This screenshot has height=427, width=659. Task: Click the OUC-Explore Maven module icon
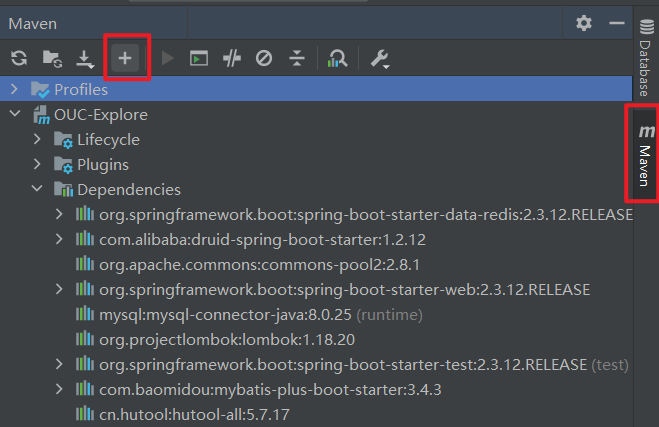(41, 115)
